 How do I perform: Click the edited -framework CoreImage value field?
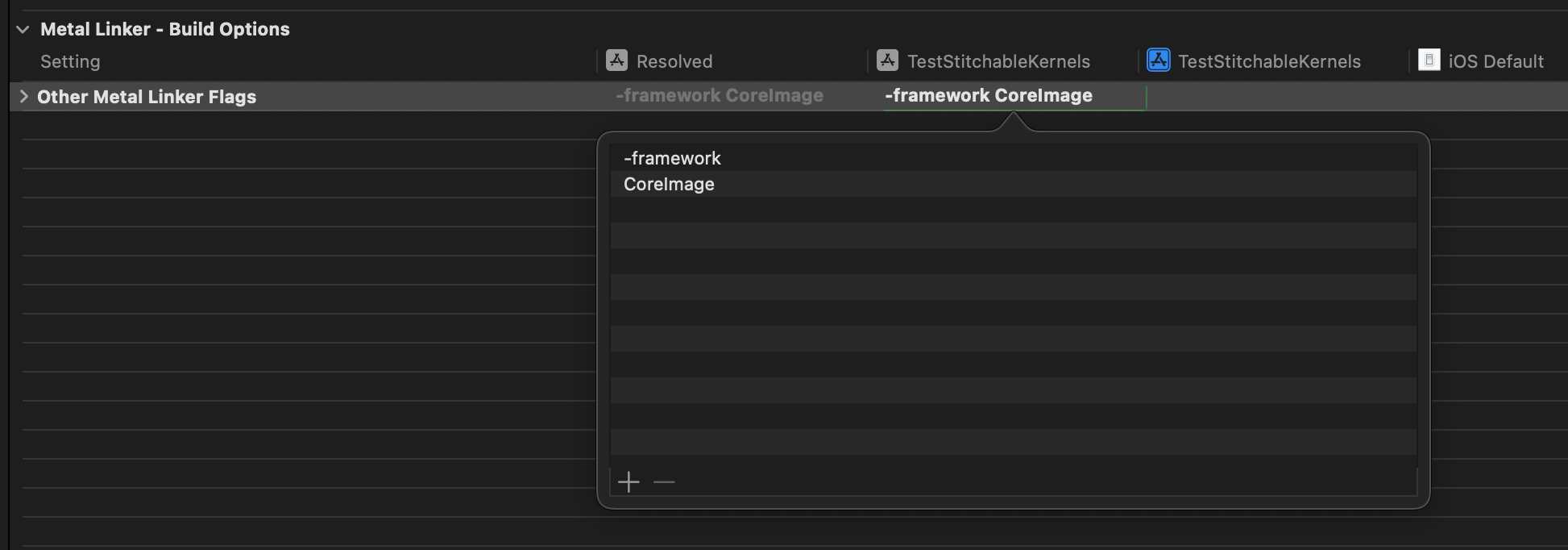point(1014,96)
